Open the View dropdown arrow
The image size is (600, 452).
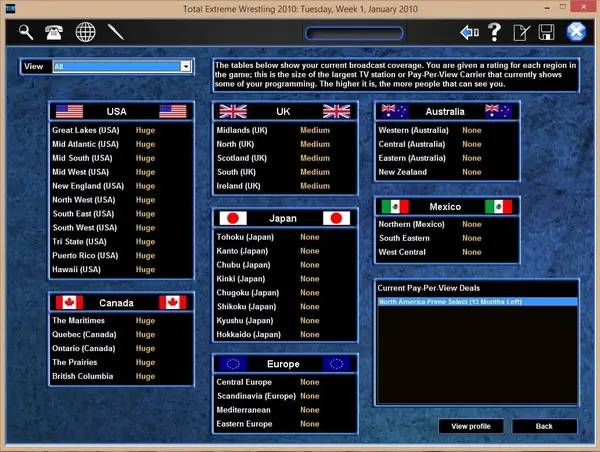[x=186, y=67]
